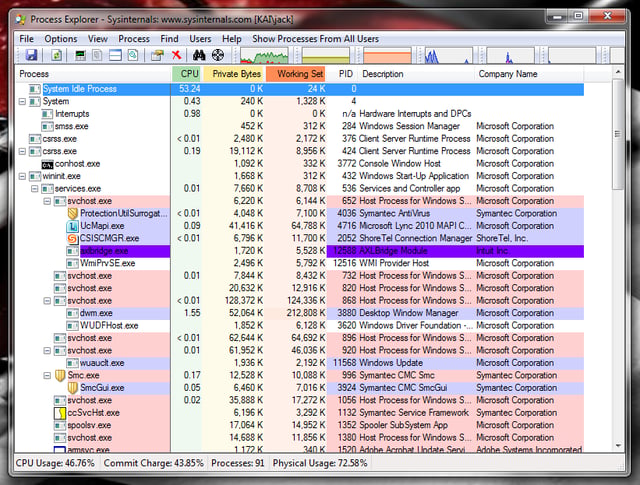Click the red X Kill Process icon
The image size is (640, 485).
pyautogui.click(x=176, y=55)
